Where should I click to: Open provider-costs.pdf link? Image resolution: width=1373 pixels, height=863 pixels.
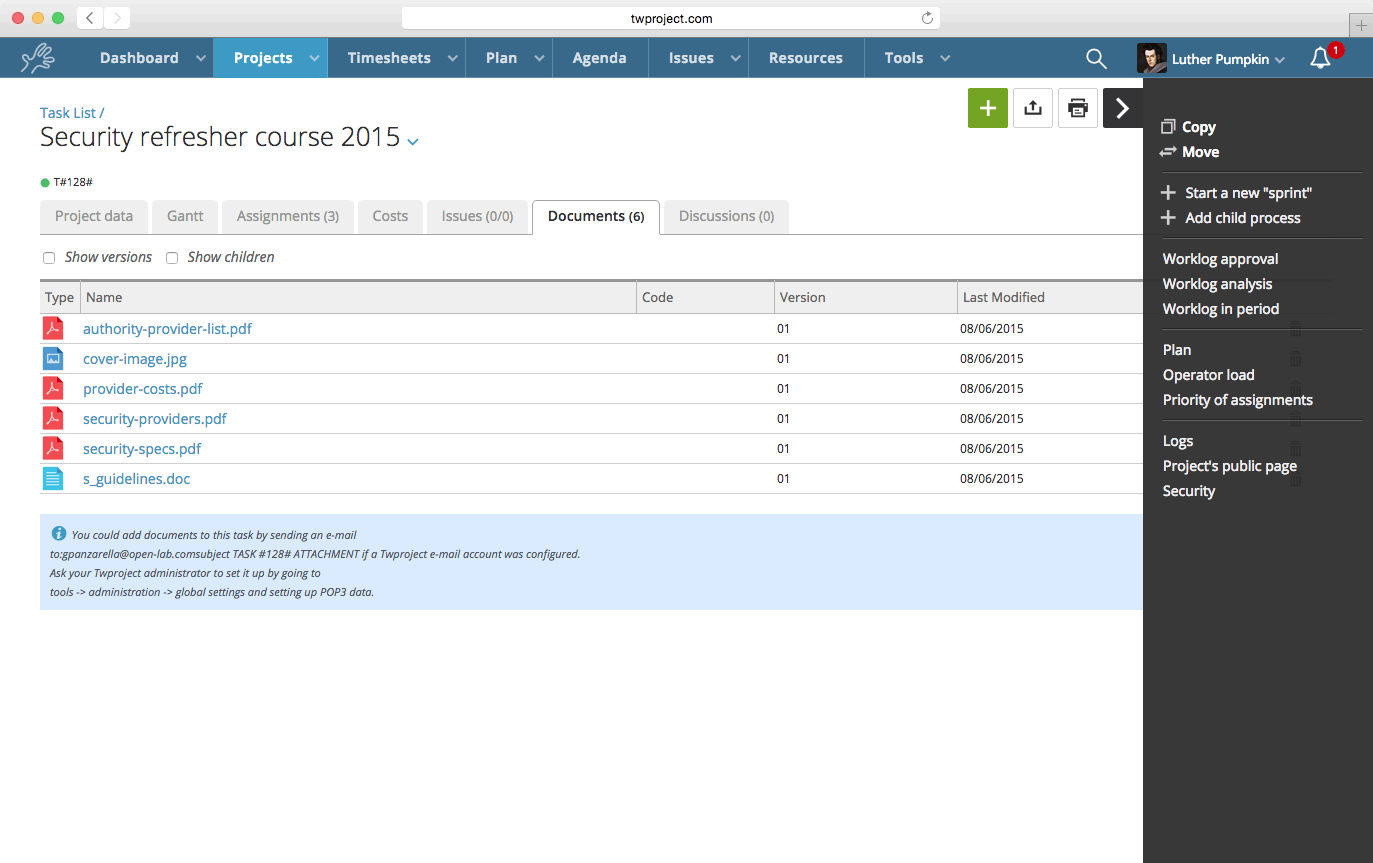click(143, 389)
